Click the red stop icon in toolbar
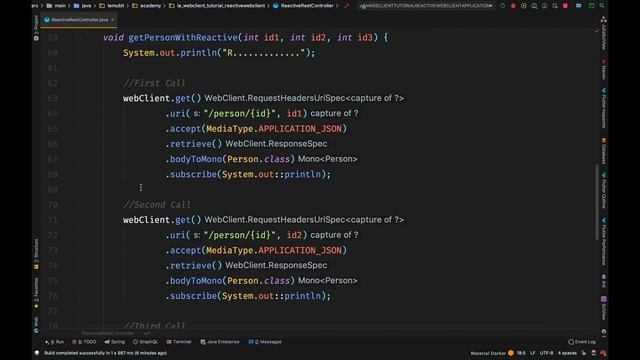 (565, 6)
